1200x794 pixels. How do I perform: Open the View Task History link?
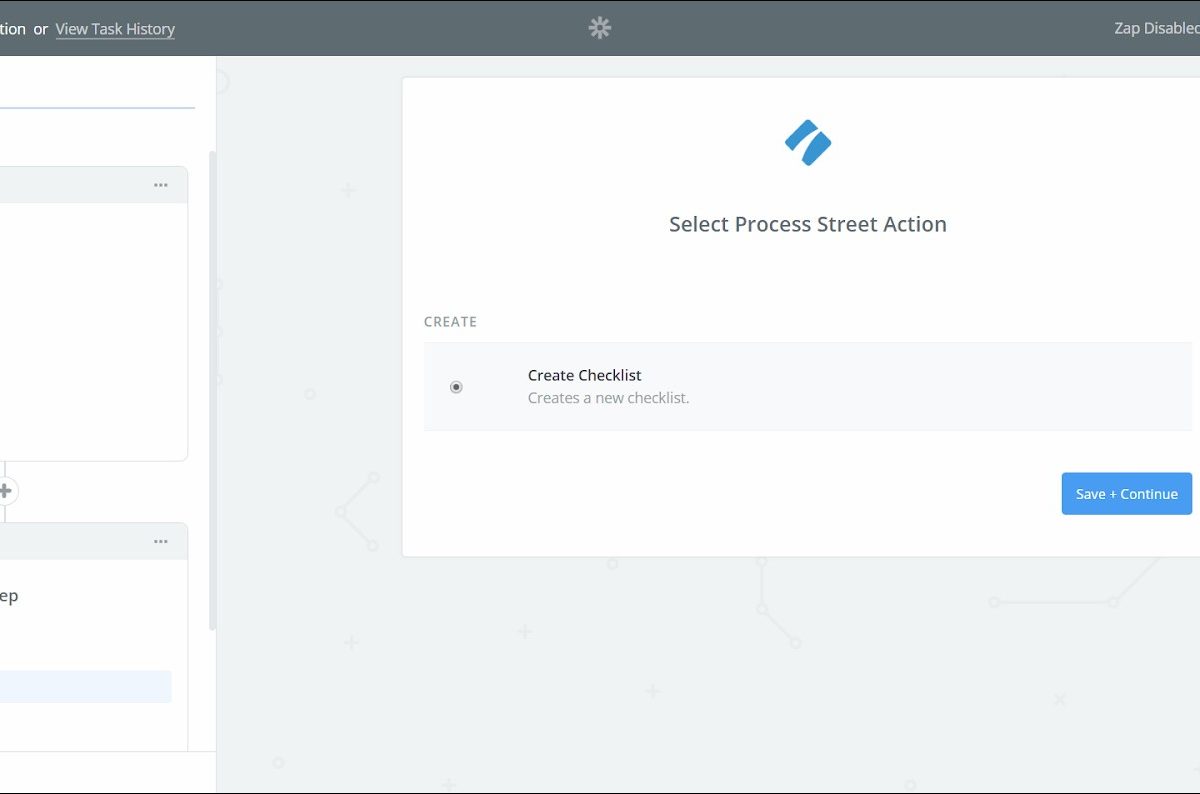click(115, 29)
